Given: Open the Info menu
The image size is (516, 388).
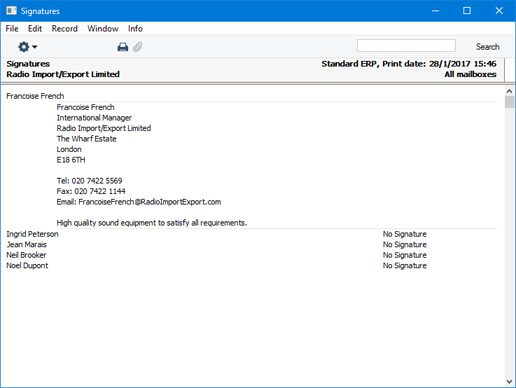Looking at the screenshot, I should 135,29.
